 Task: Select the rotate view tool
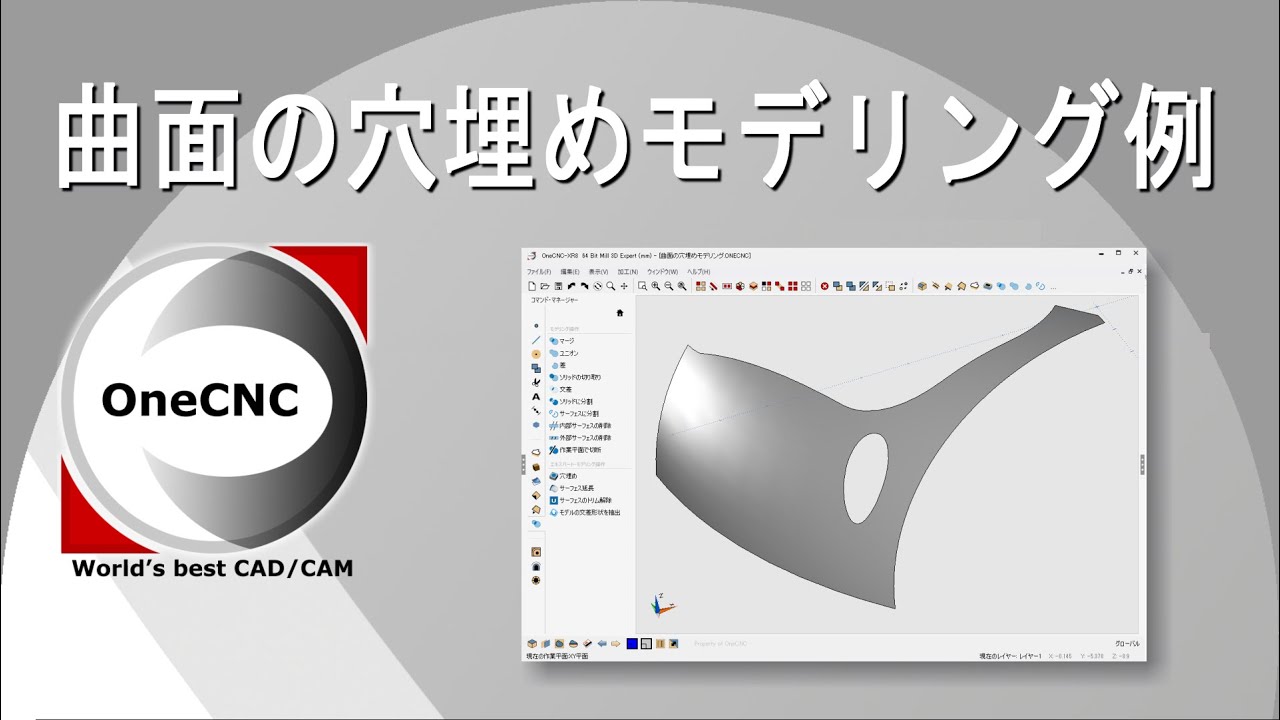pos(597,286)
